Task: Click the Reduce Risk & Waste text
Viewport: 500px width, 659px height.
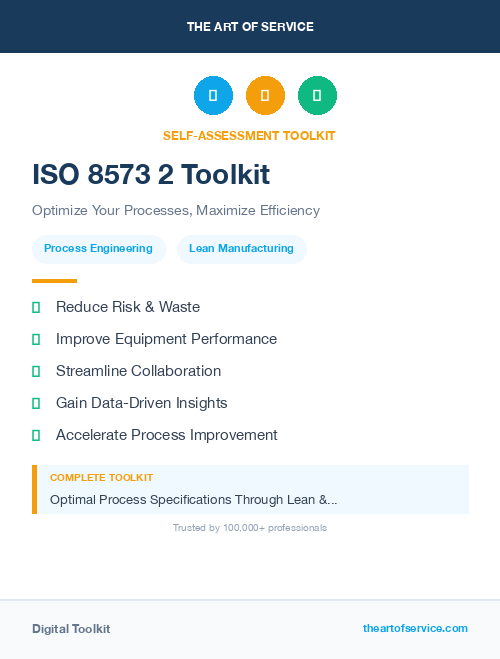Action: pos(128,307)
